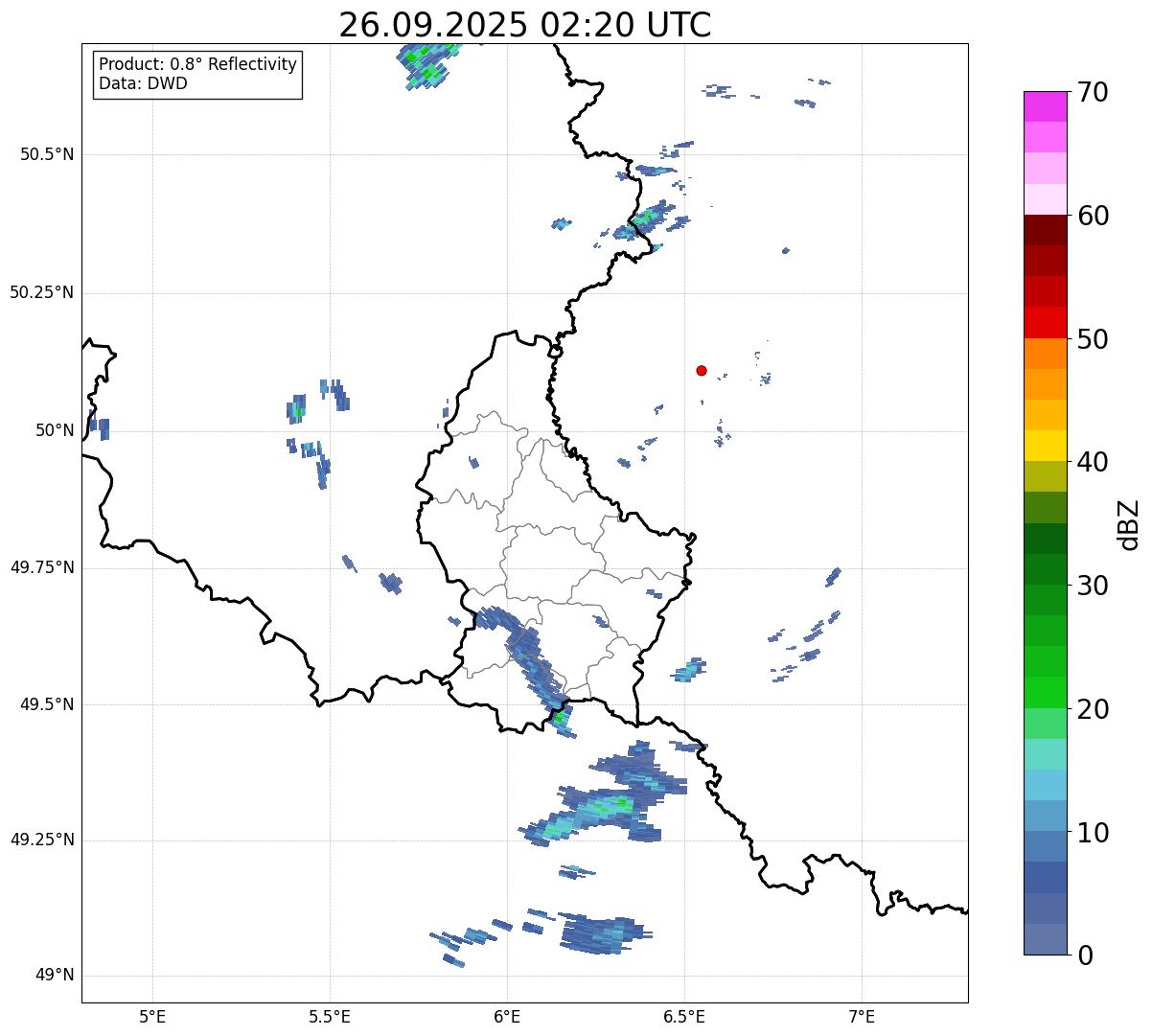This screenshot has height=1036, width=1152.
Task: Click the 49.75°N latitude label
Action: tap(42, 567)
